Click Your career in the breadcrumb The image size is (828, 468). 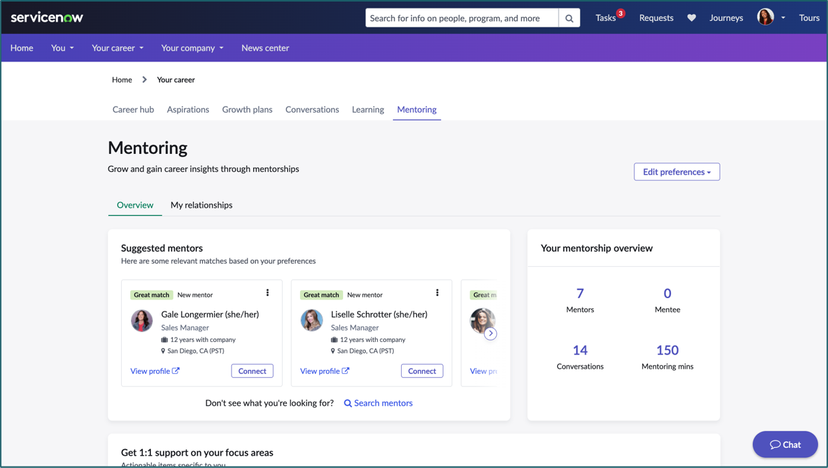pos(176,80)
